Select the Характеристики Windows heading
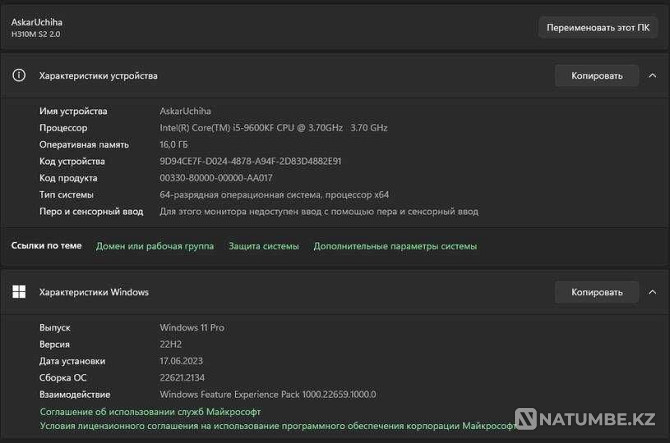This screenshot has height=443, width=670. pos(94,292)
